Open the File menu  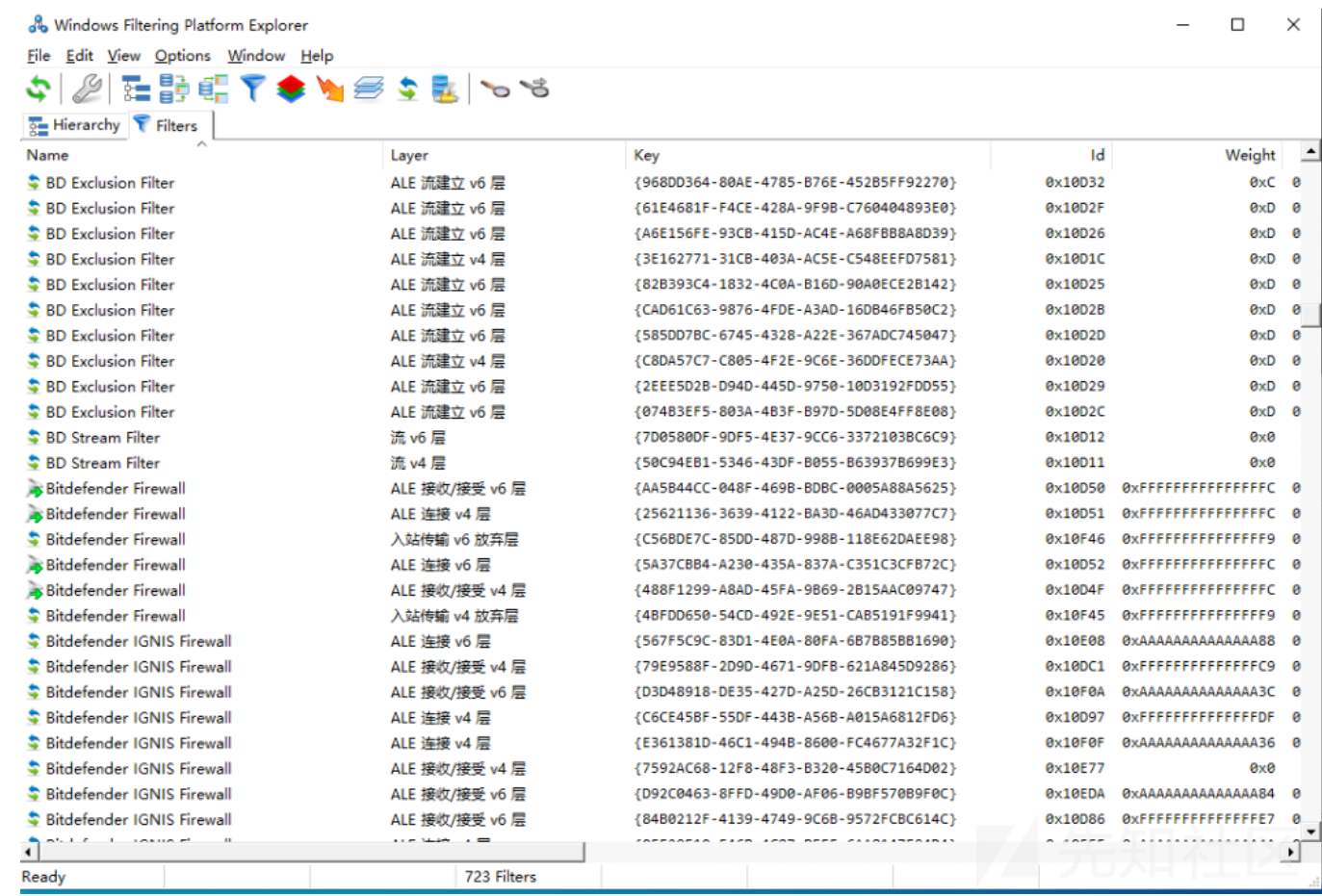(x=39, y=56)
